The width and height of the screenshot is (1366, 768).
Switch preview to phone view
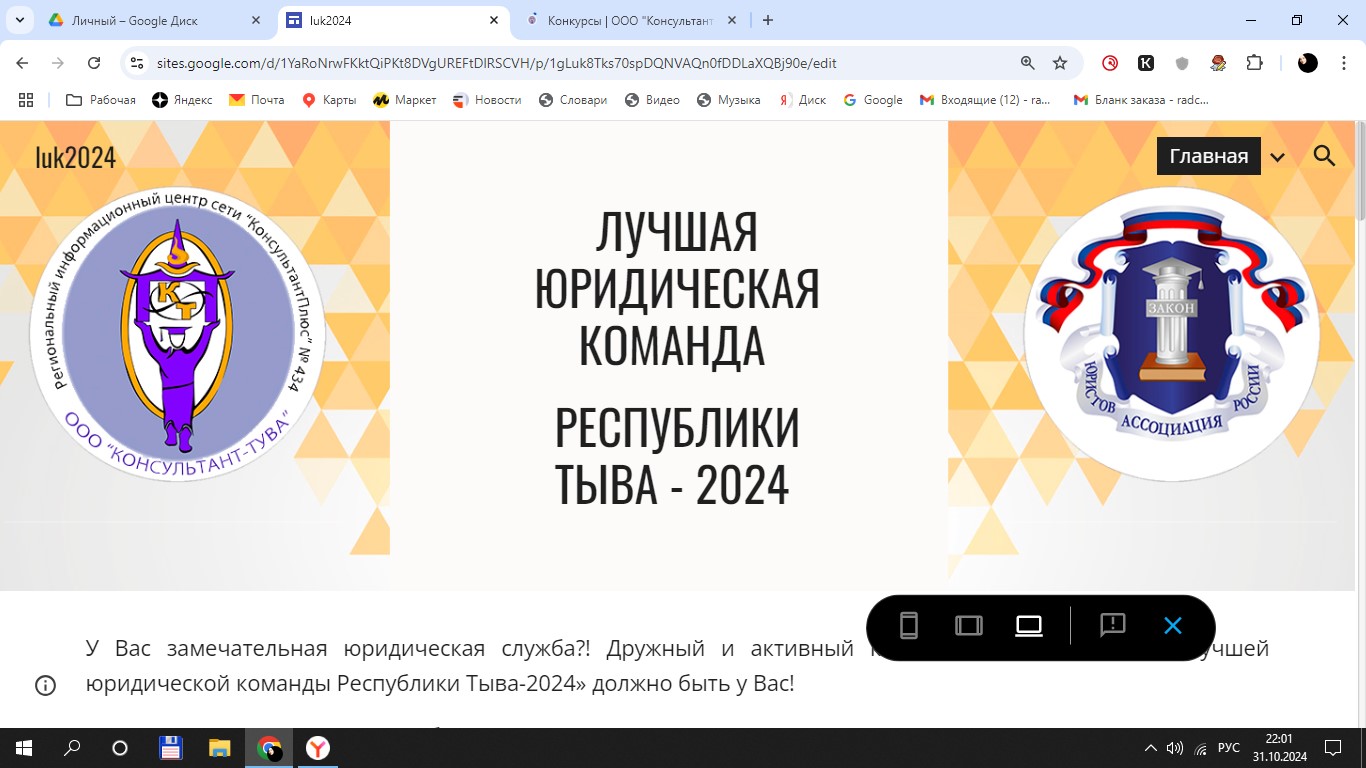[908, 626]
